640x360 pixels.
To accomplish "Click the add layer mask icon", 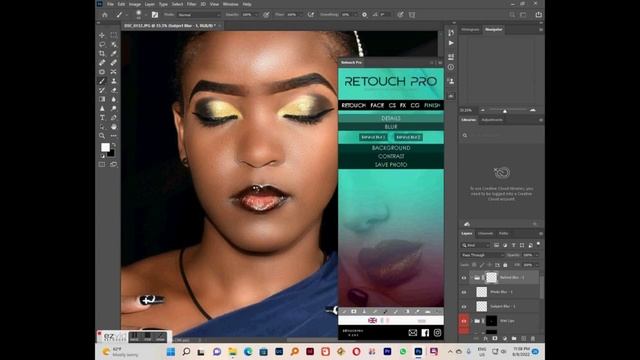I will point(495,338).
